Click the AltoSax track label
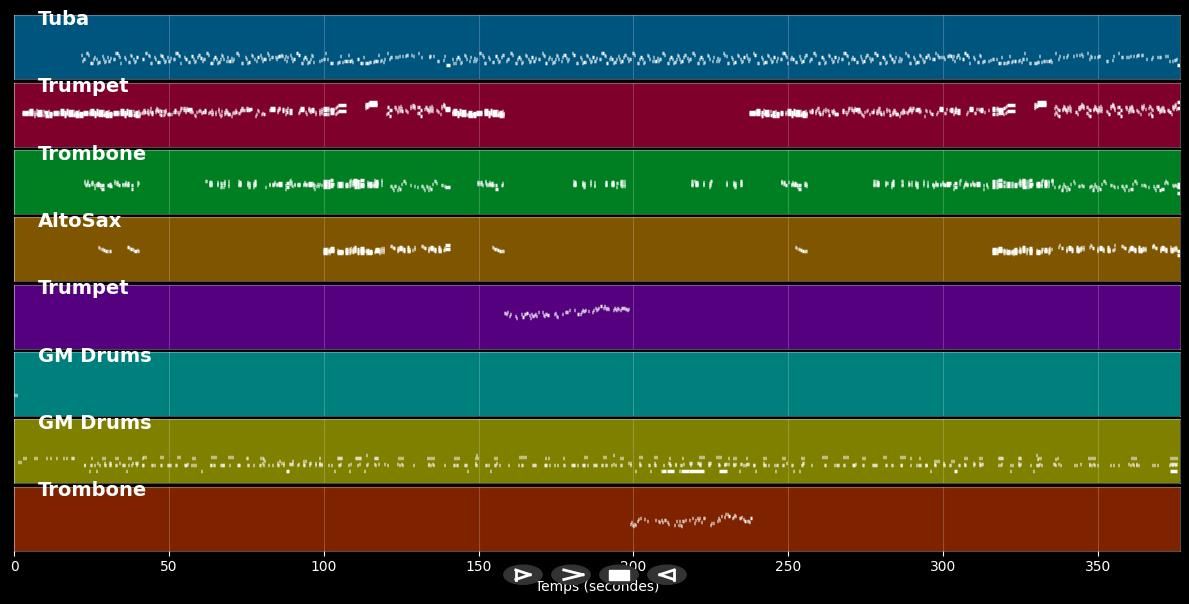This screenshot has width=1189, height=604. tap(79, 221)
